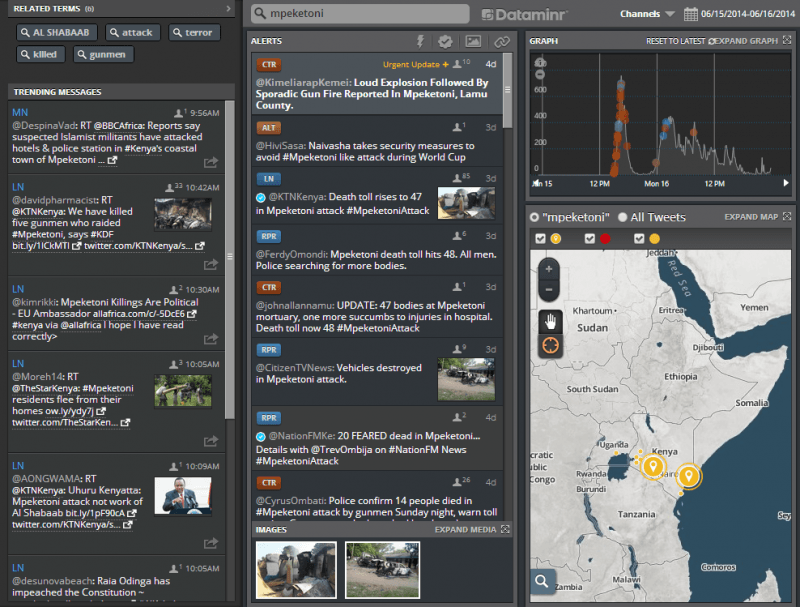Select the "mpeketoni" radio option
The image size is (800, 607).
534,217
